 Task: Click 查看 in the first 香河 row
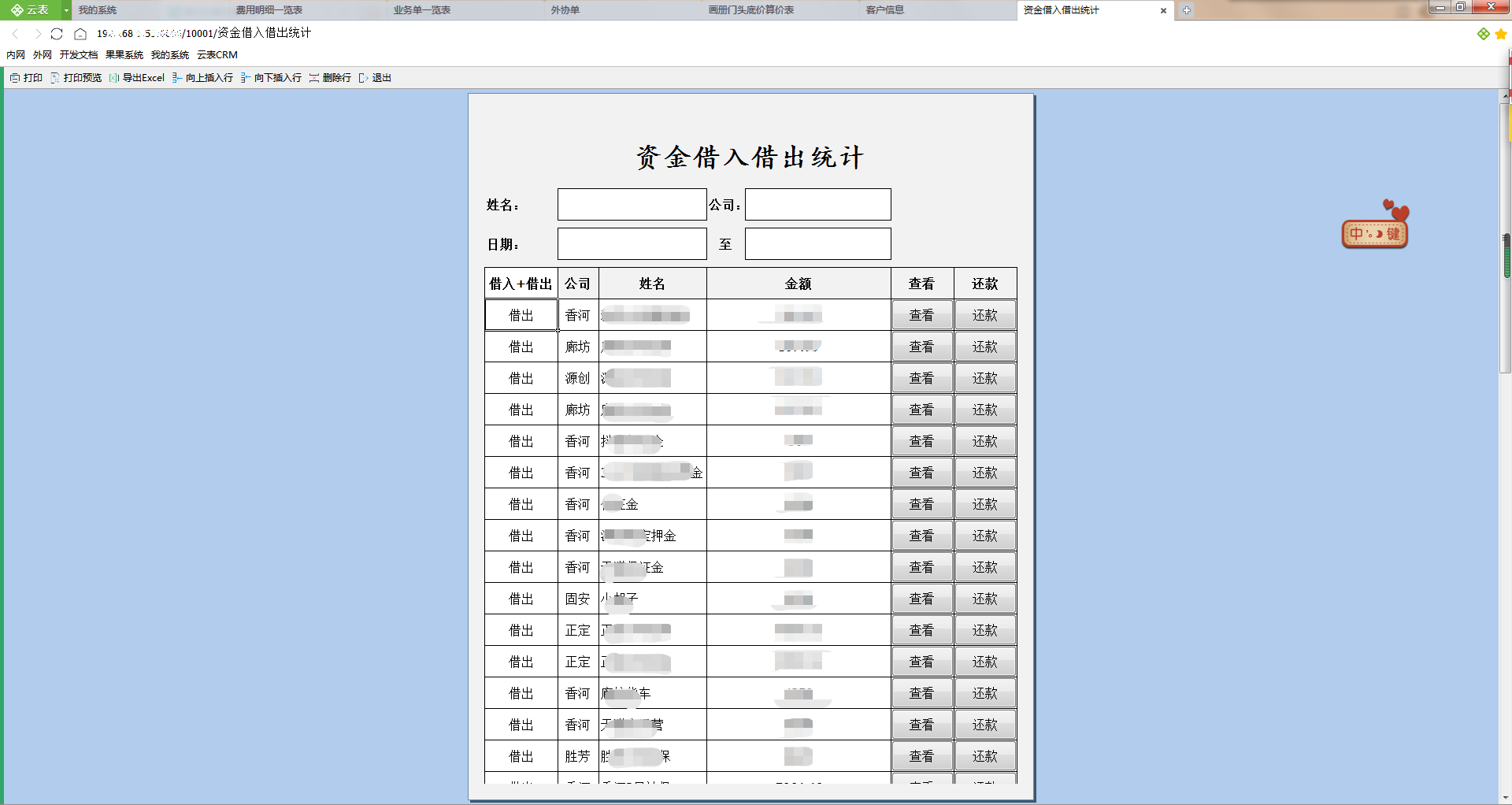[922, 315]
